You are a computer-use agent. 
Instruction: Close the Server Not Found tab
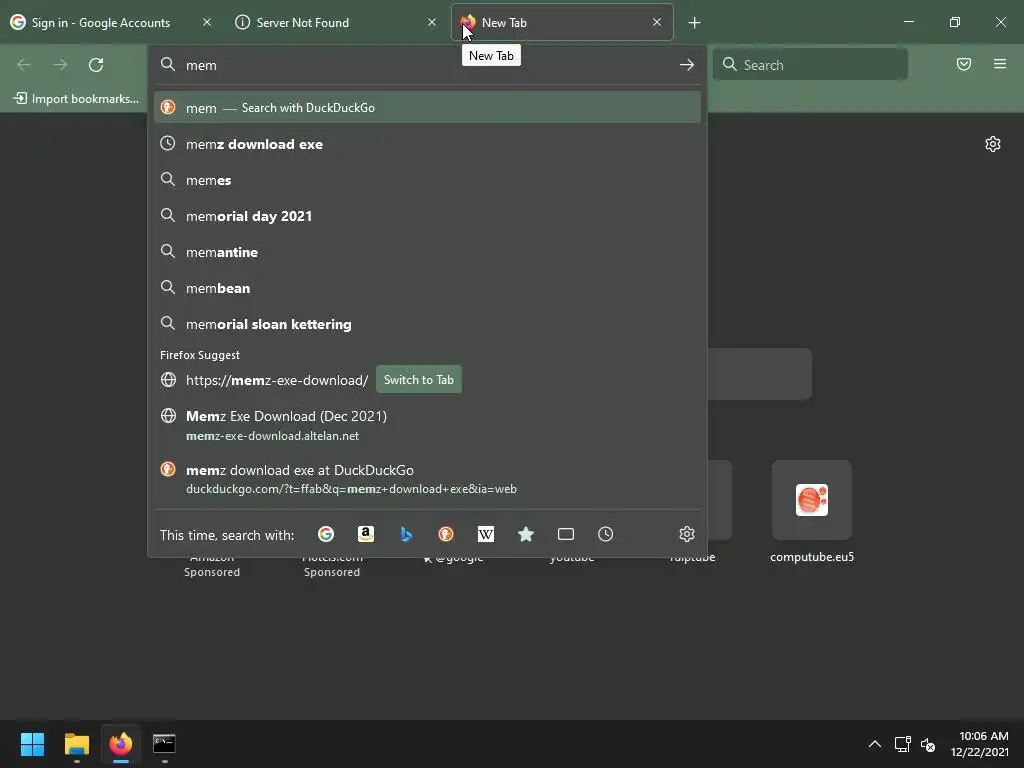432,22
